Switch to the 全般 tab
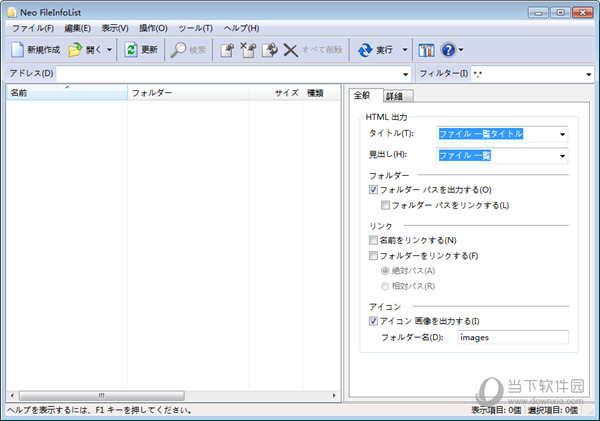 click(366, 95)
